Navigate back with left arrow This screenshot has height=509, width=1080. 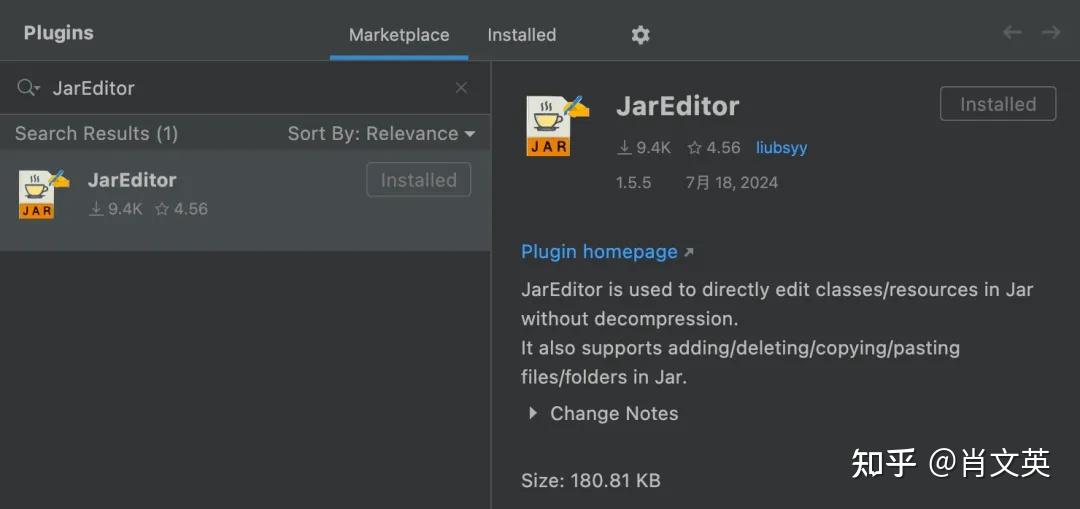point(1012,33)
